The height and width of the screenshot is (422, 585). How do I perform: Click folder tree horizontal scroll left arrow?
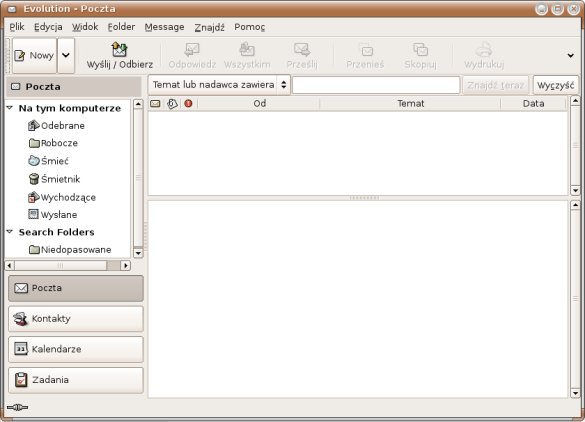tap(10, 265)
